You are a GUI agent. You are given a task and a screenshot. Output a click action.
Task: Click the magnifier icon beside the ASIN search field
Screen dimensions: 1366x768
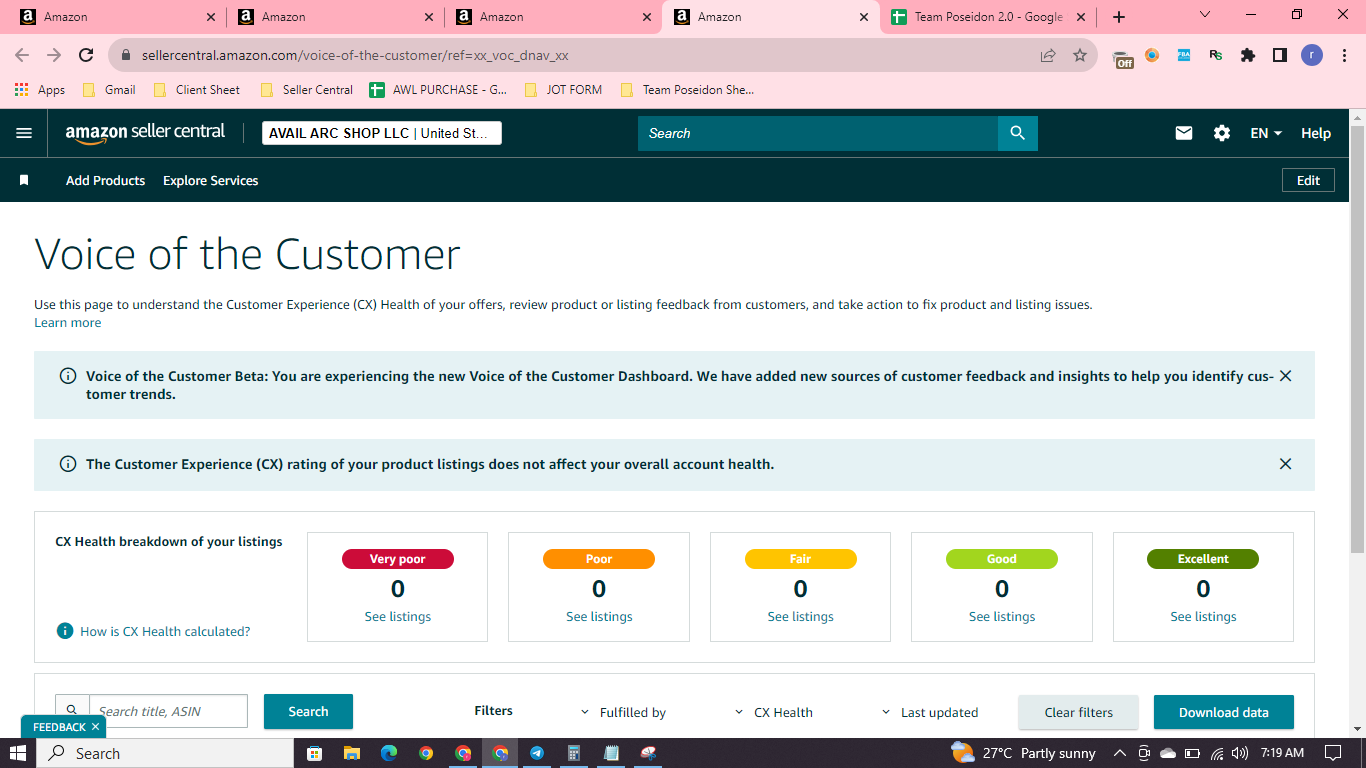point(72,711)
